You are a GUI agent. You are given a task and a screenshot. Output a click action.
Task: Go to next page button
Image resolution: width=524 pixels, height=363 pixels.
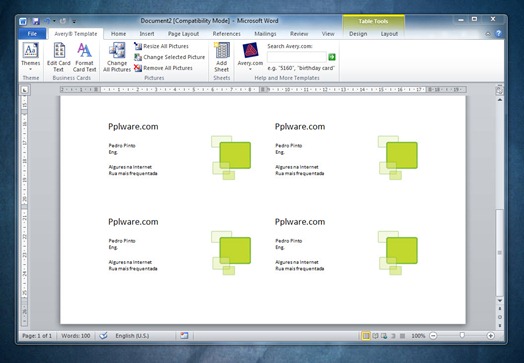tap(500, 325)
